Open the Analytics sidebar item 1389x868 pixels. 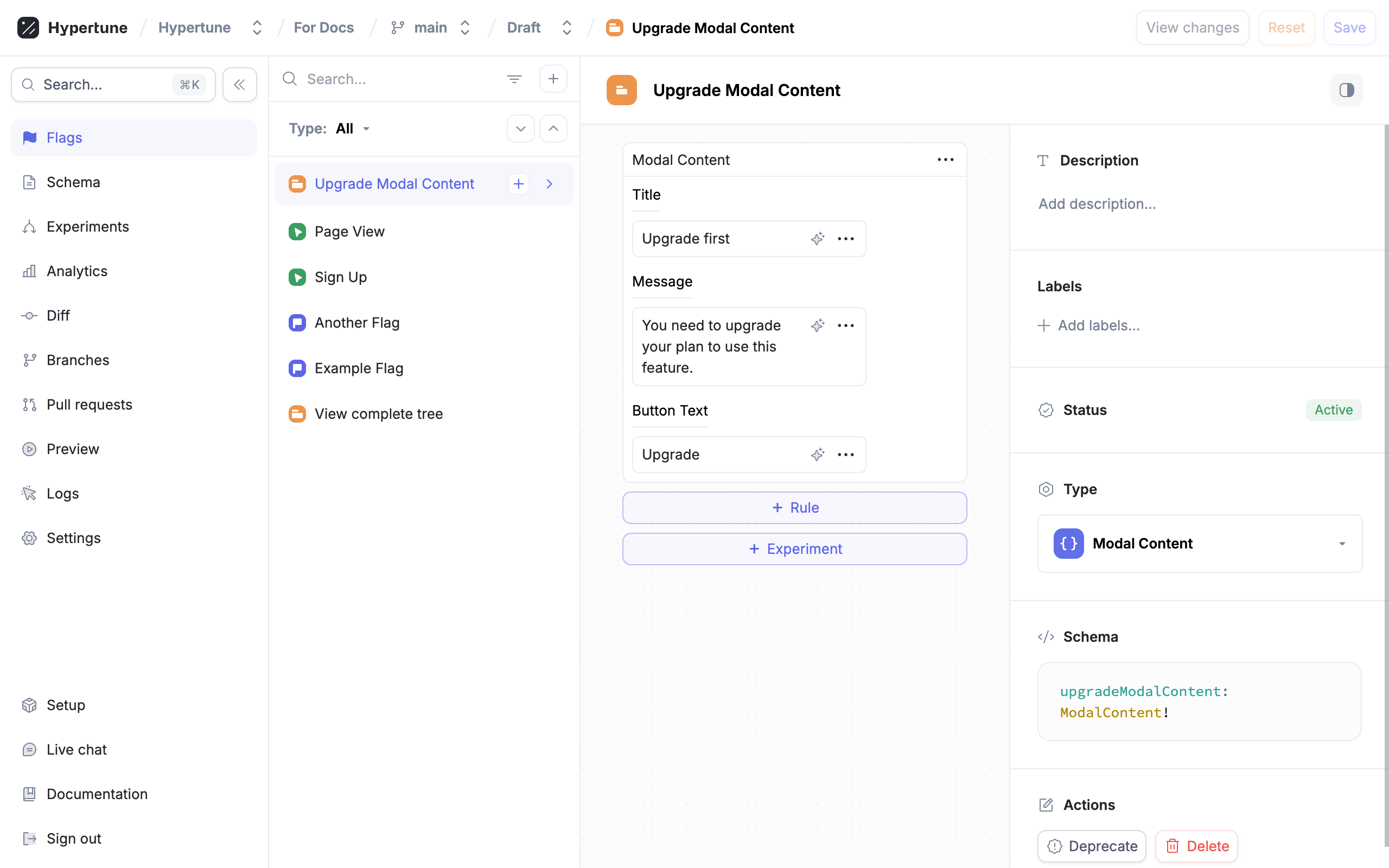[x=77, y=271]
